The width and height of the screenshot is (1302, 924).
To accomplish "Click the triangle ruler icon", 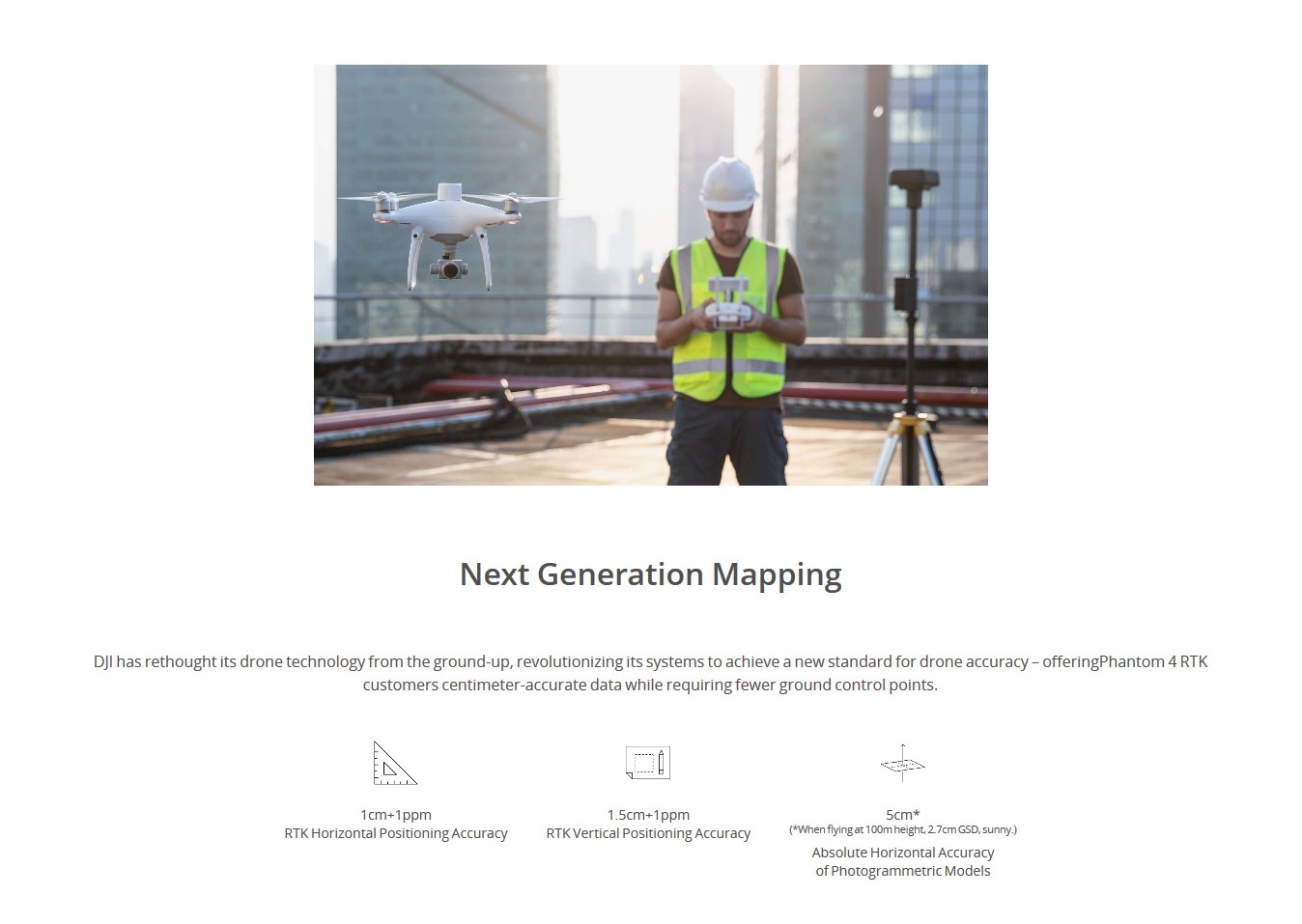I will click(x=394, y=764).
